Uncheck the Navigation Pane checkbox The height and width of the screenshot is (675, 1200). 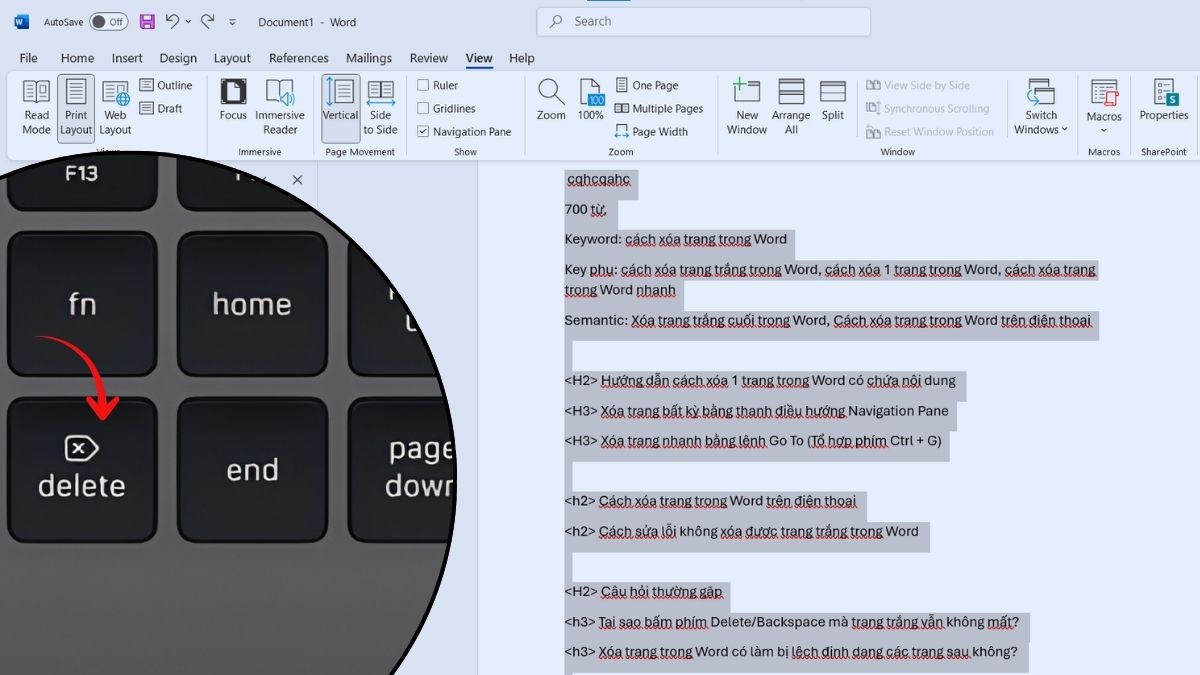click(423, 131)
